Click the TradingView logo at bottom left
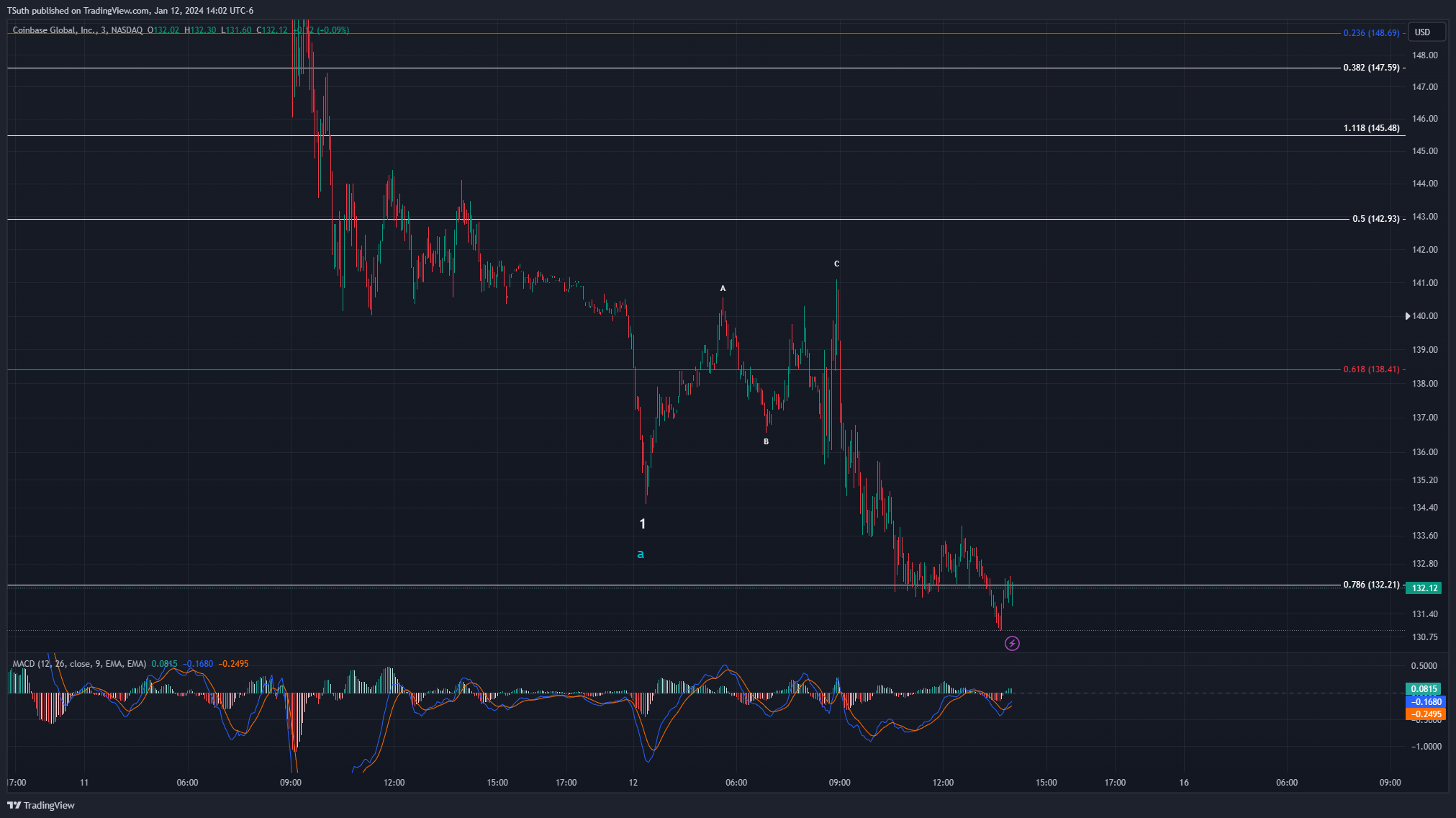 tap(41, 805)
